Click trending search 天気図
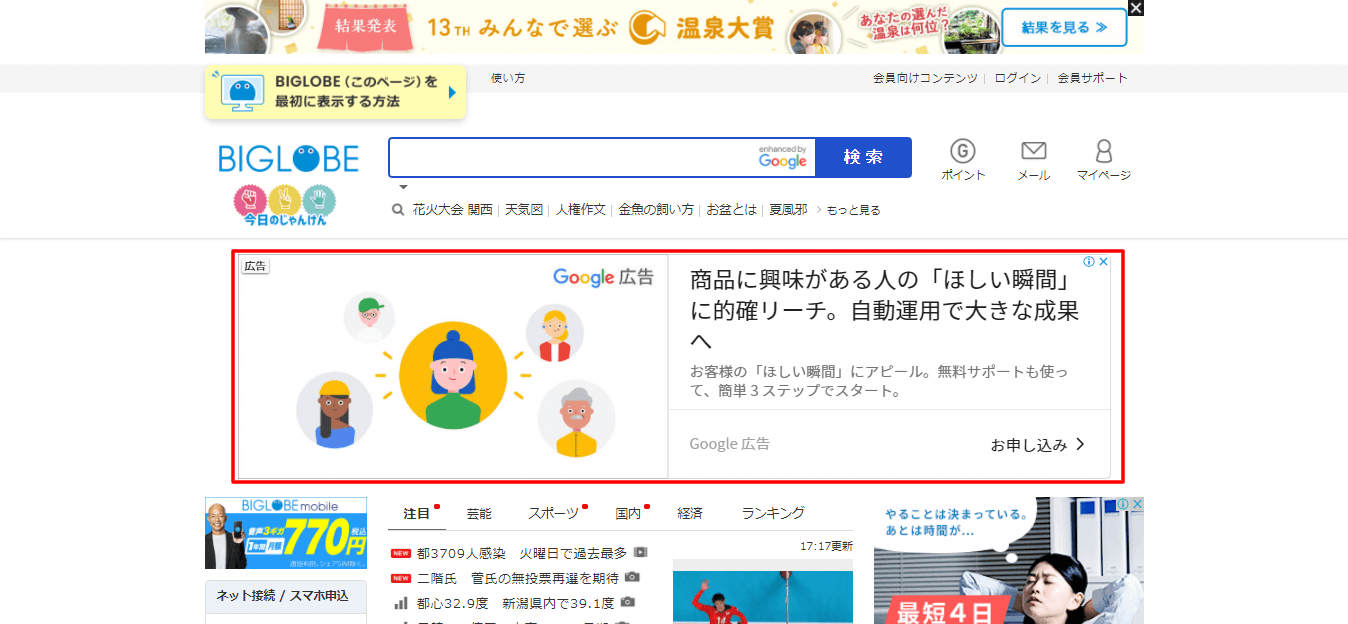Viewport: 1348px width, 624px height. tap(524, 210)
